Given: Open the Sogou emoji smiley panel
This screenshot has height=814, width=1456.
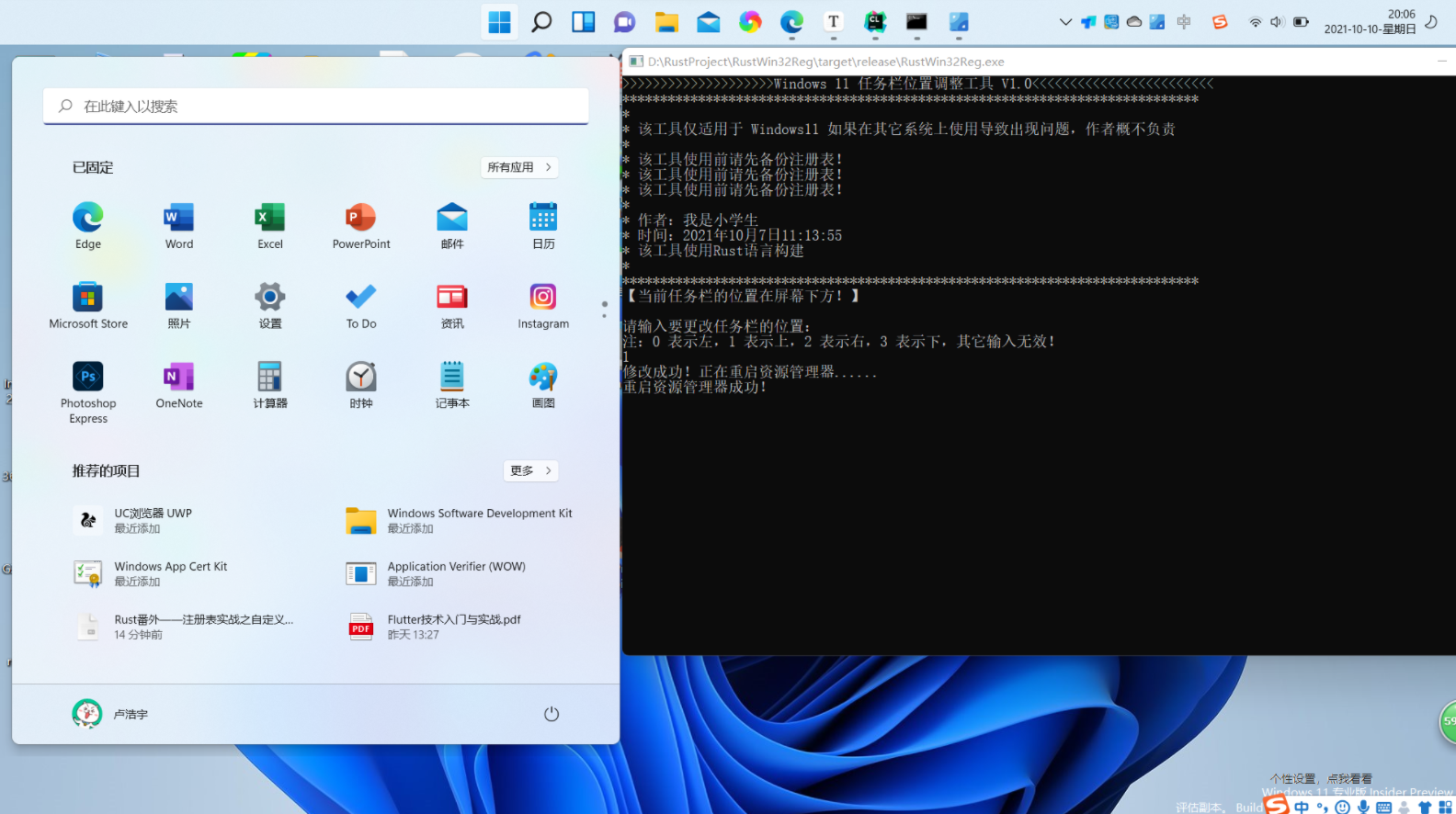Looking at the screenshot, I should pyautogui.click(x=1343, y=807).
